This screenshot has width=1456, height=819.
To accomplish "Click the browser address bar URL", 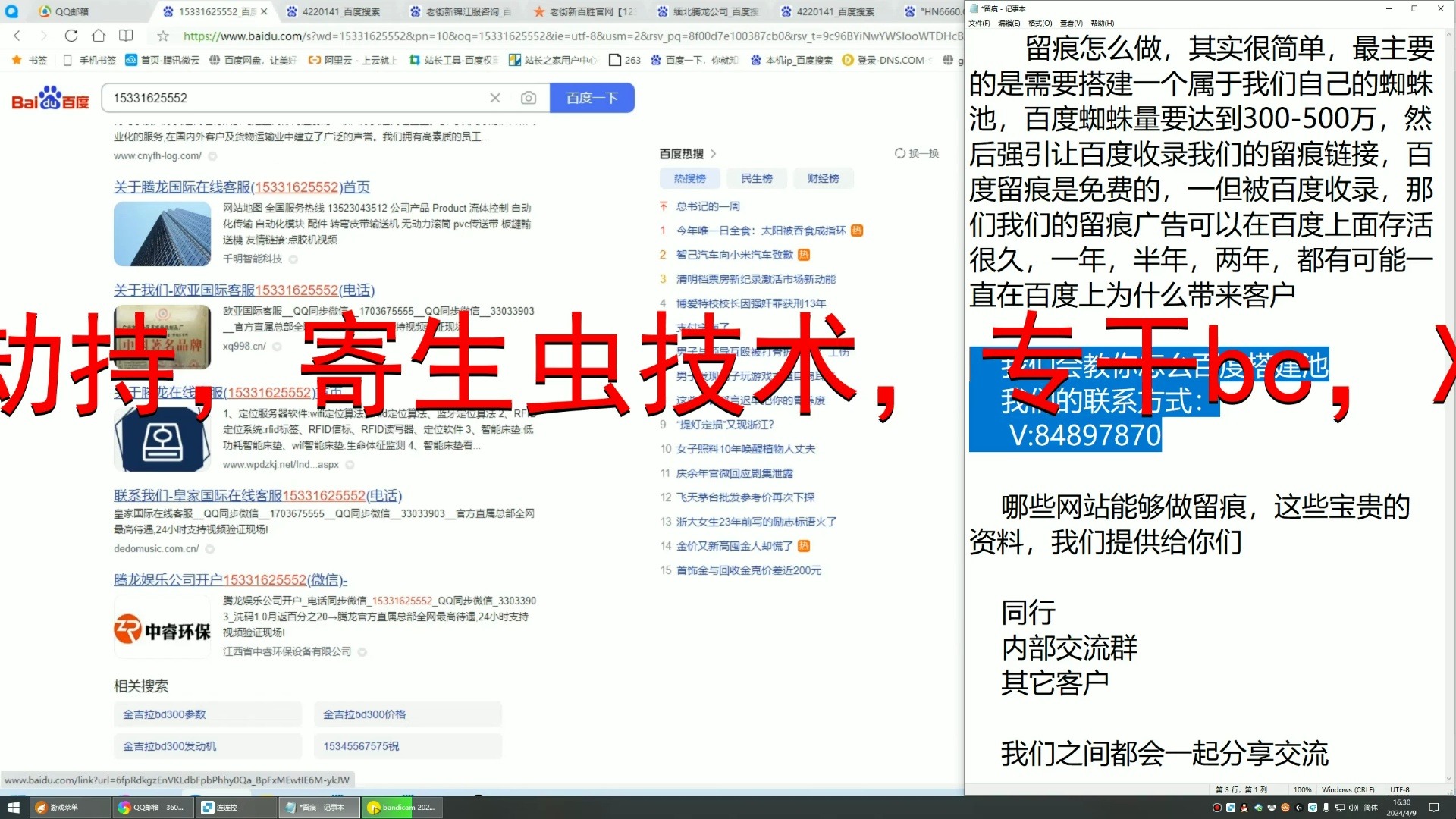I will [x=573, y=36].
